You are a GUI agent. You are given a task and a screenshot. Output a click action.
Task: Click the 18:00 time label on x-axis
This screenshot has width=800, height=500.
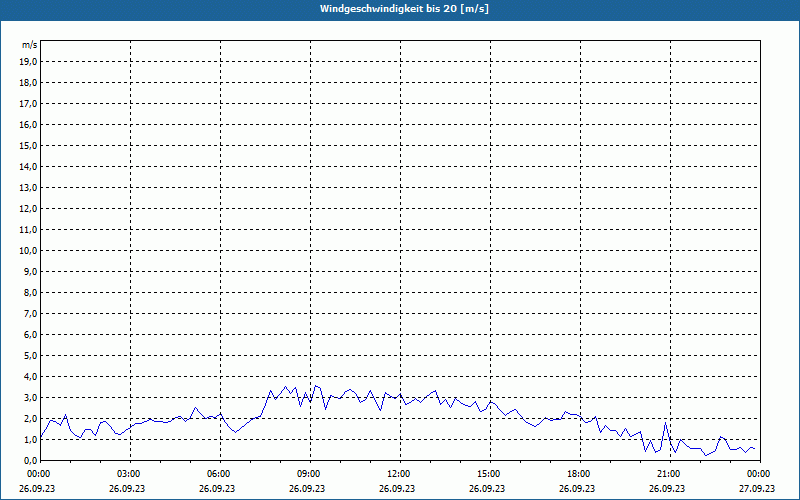click(580, 474)
